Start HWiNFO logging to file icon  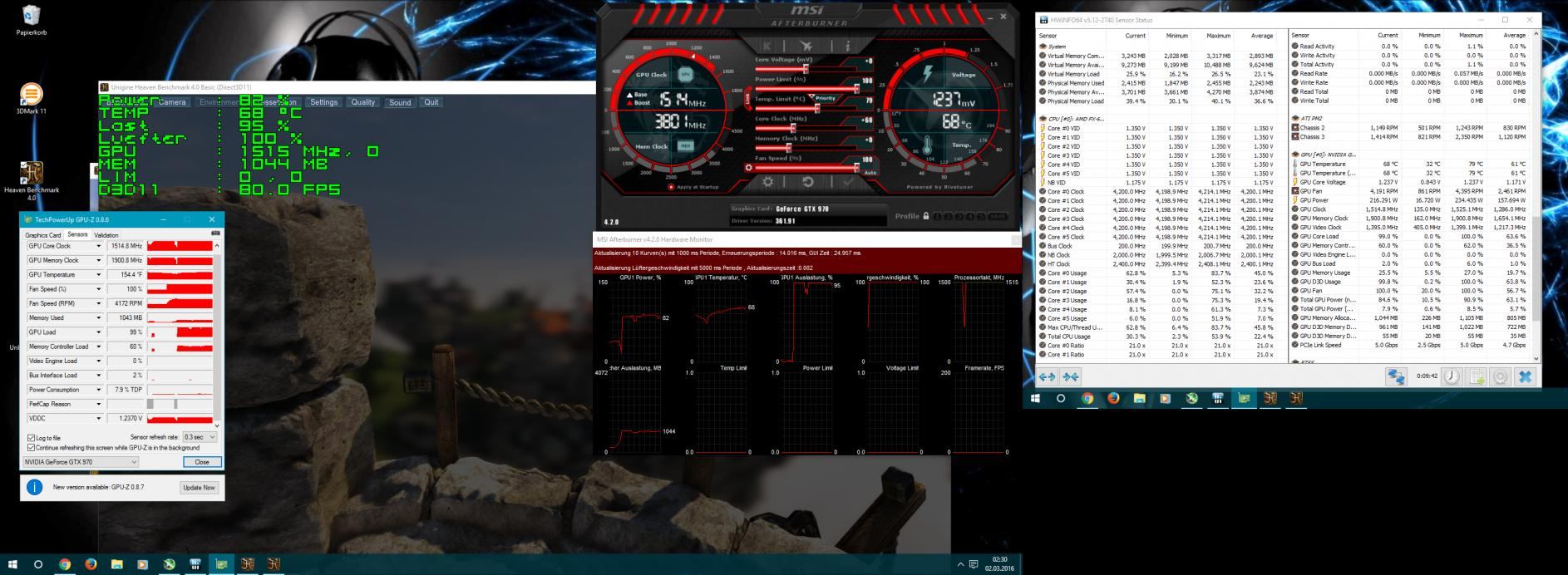tap(1476, 376)
